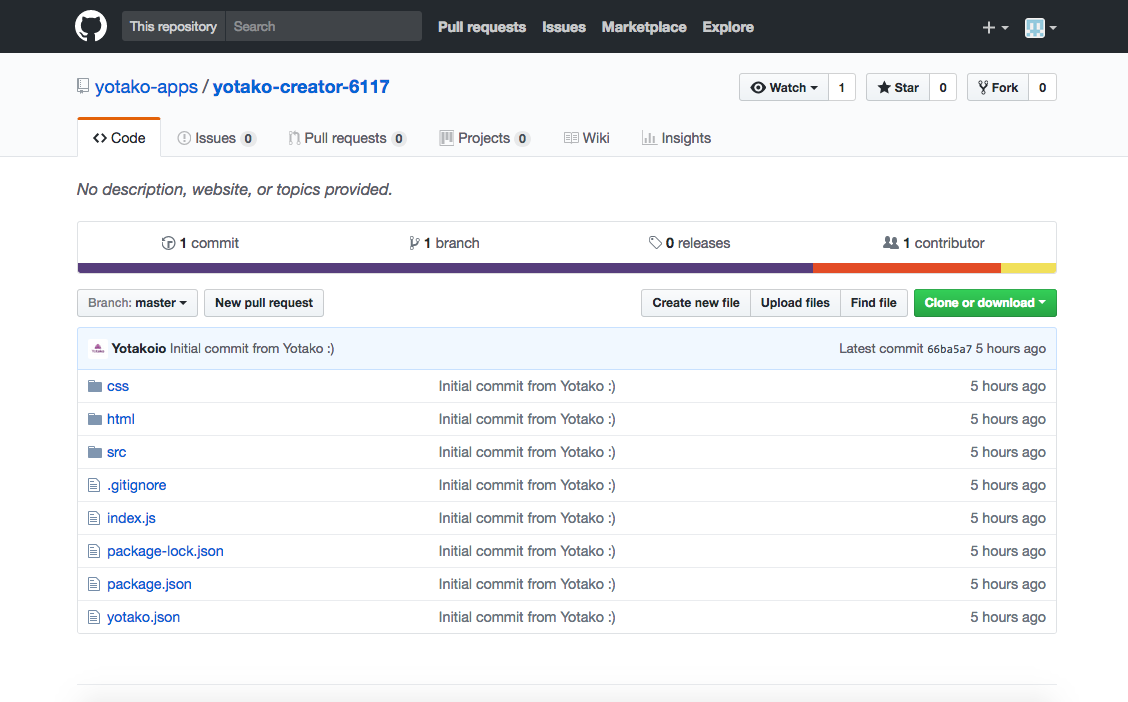The image size is (1128, 702).
Task: Open the package-lock.json file
Action: [165, 552]
